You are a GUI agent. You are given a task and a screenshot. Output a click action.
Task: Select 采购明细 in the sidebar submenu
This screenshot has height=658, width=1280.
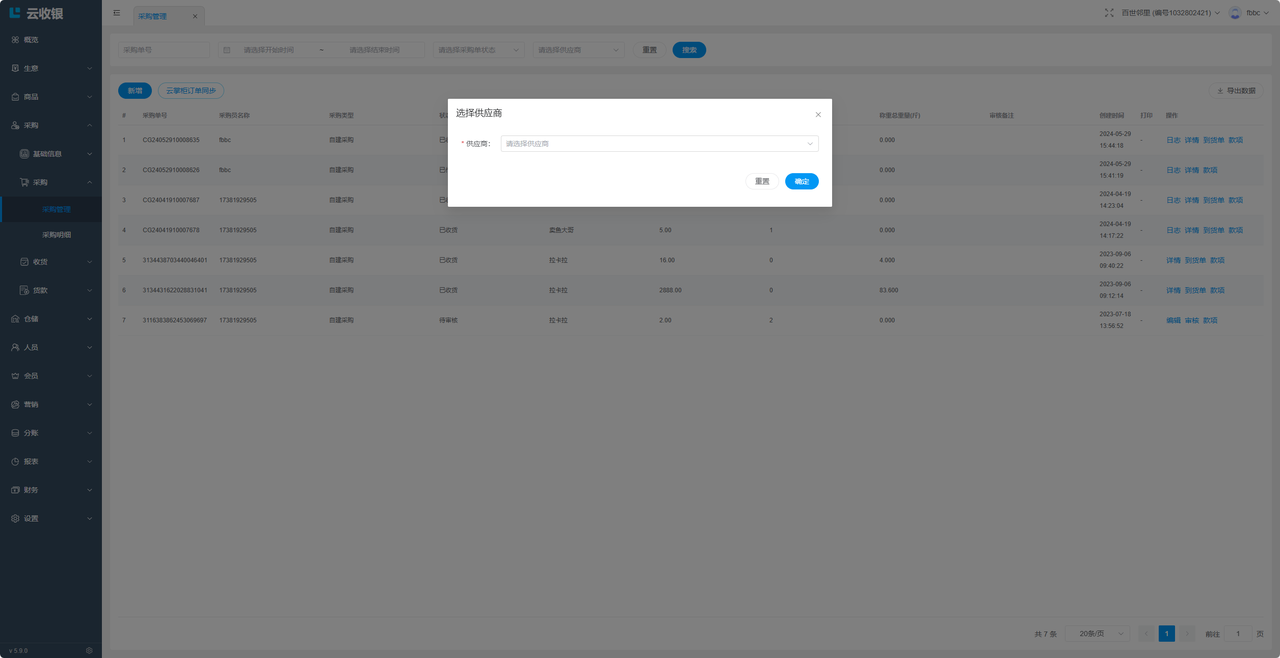tap(56, 235)
